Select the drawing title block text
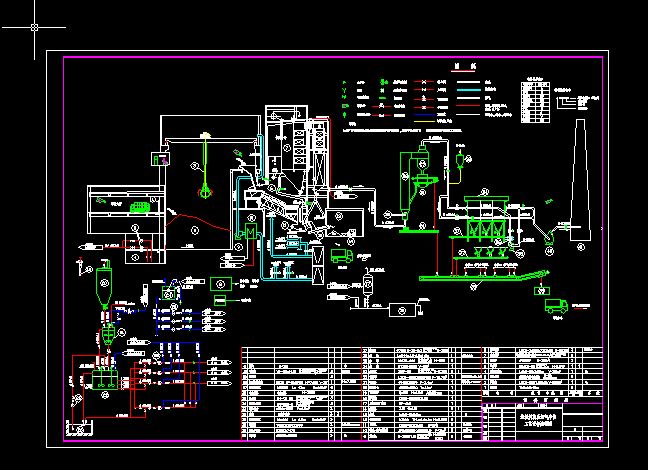Viewport: 648px width, 470px height. tap(538, 420)
